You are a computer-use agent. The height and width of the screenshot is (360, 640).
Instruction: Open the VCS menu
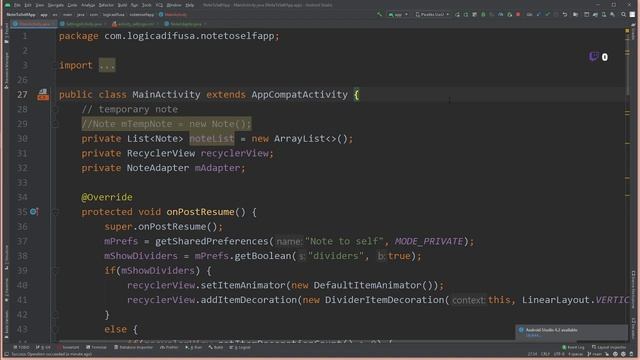coord(159,5)
